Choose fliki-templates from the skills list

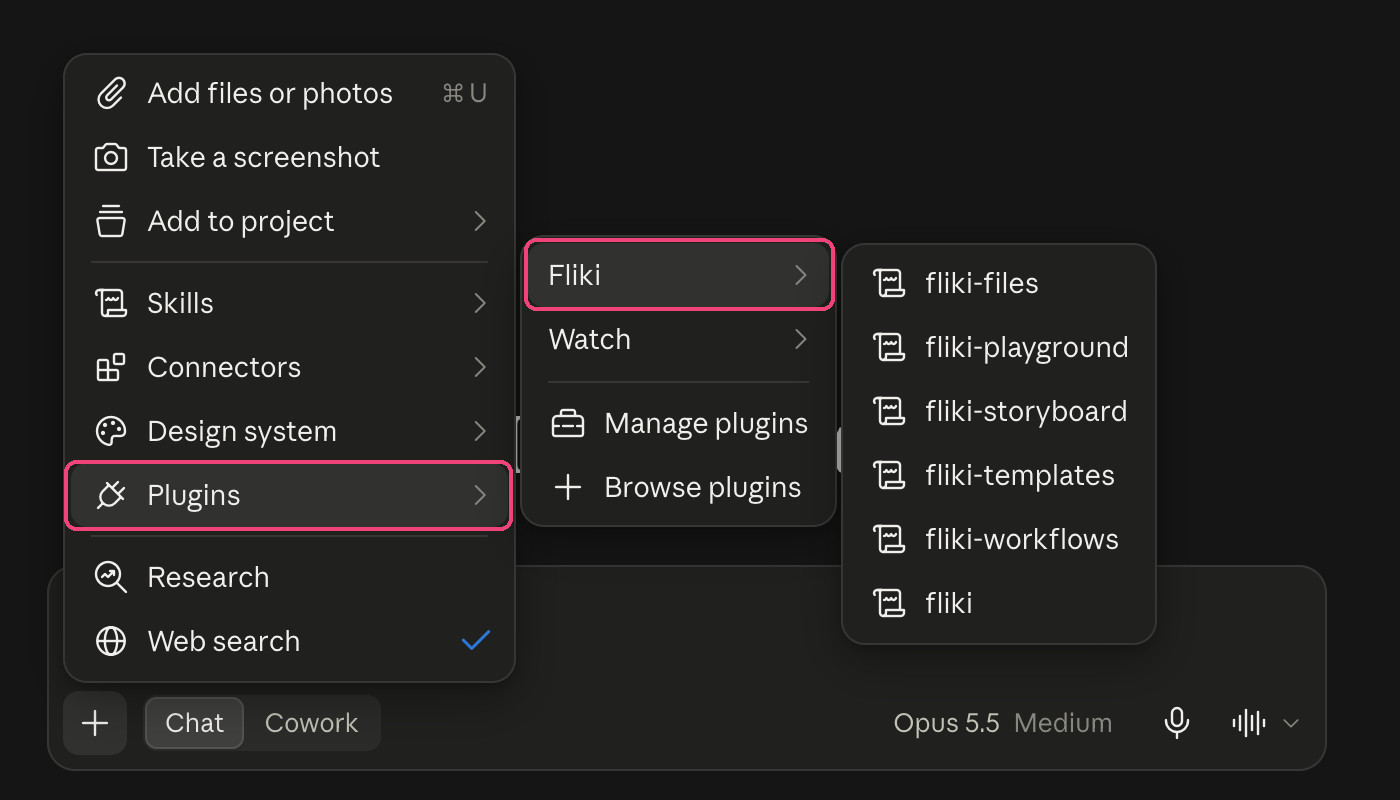point(999,476)
